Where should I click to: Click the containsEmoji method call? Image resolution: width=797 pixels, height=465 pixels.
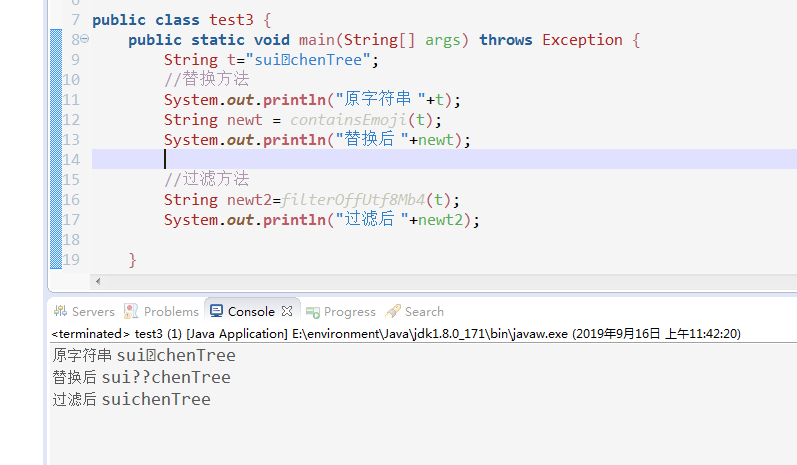pyautogui.click(x=353, y=120)
